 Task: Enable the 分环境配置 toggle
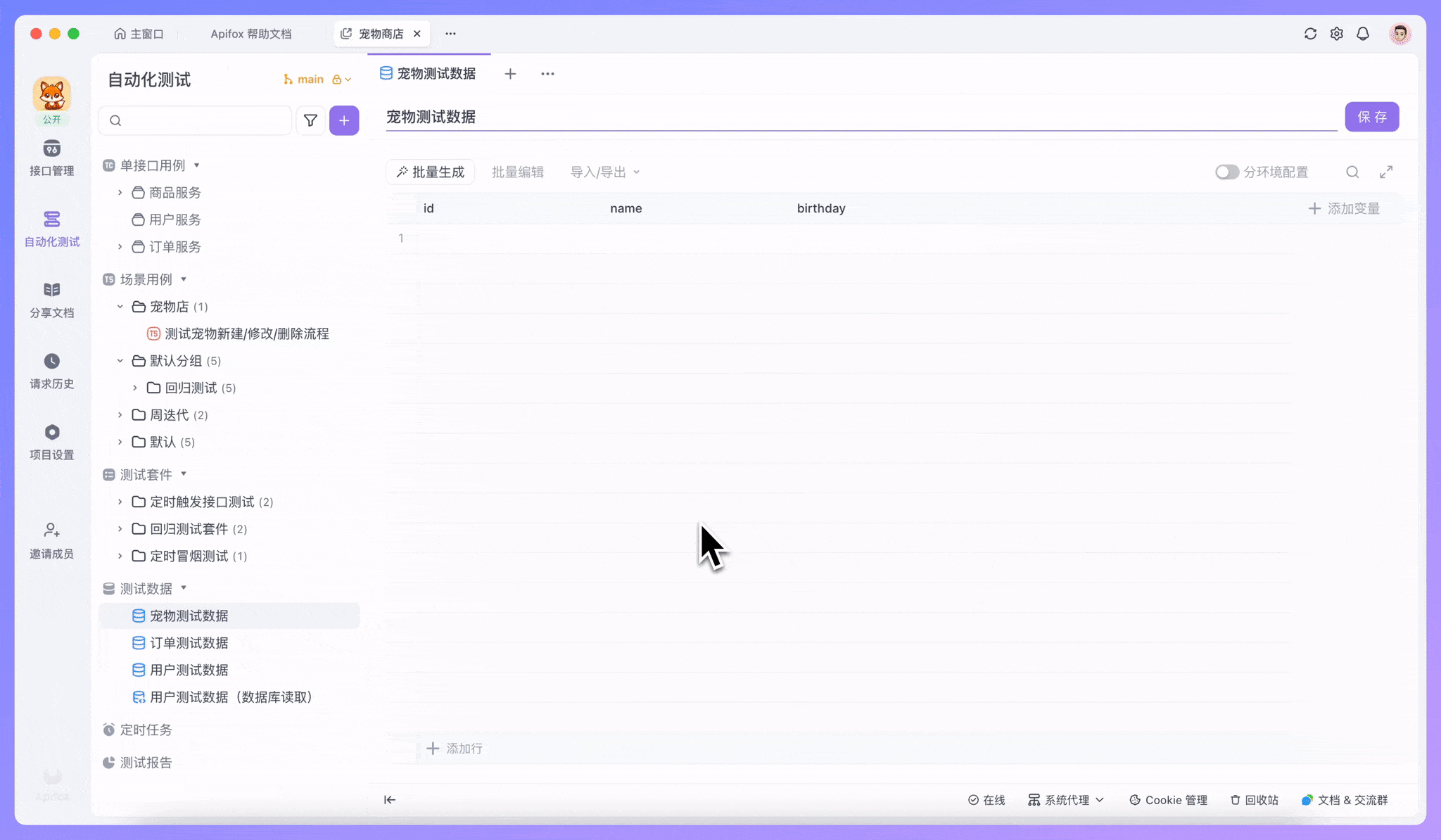(1226, 172)
